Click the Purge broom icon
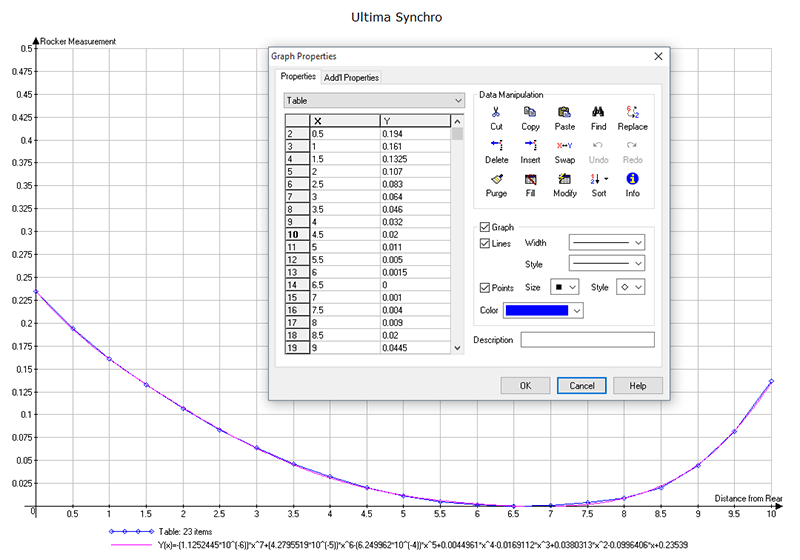The image size is (800, 560). point(496,179)
